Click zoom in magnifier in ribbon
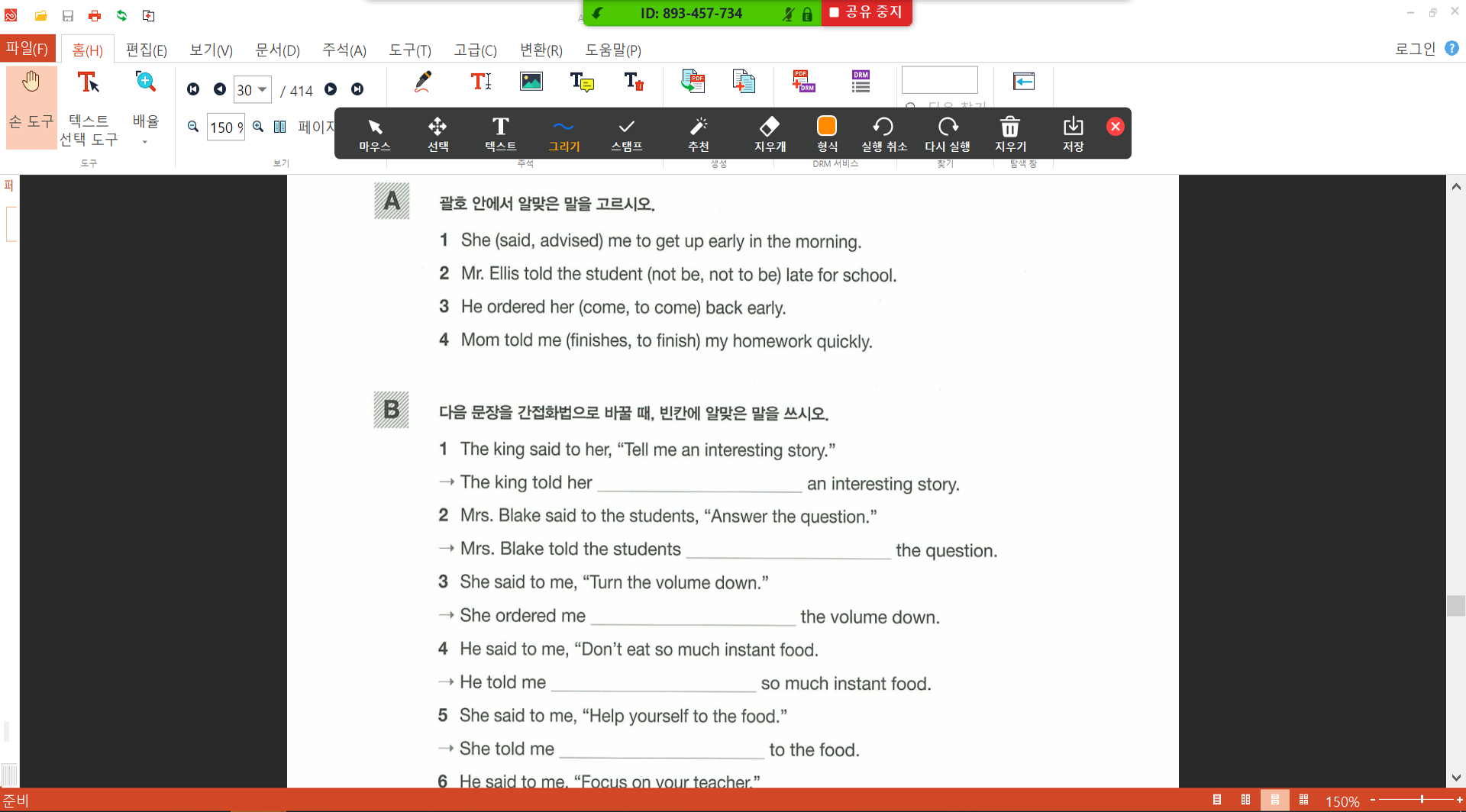This screenshot has width=1466, height=812. (258, 127)
